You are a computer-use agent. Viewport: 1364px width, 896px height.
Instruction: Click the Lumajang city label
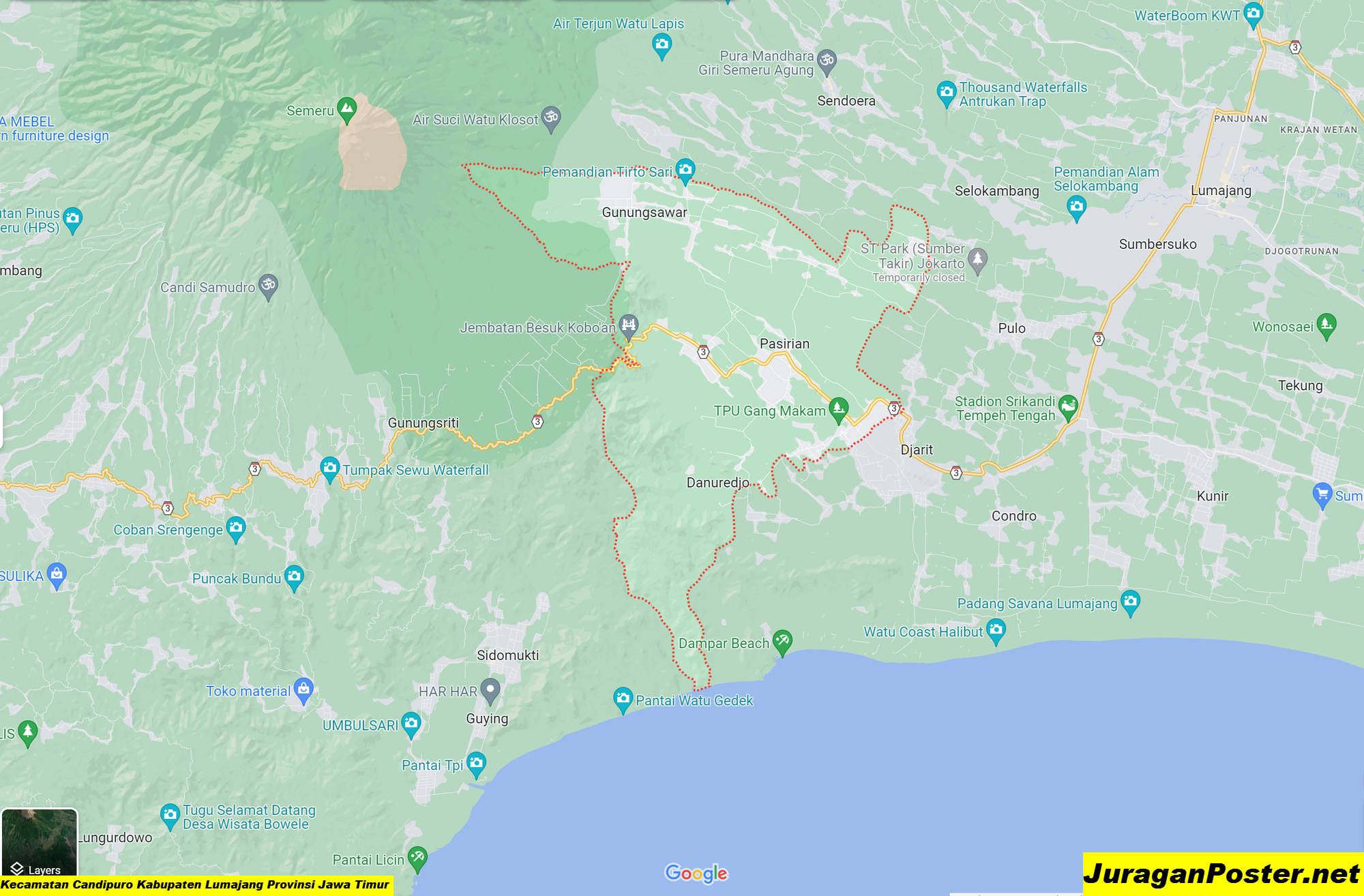[1221, 190]
